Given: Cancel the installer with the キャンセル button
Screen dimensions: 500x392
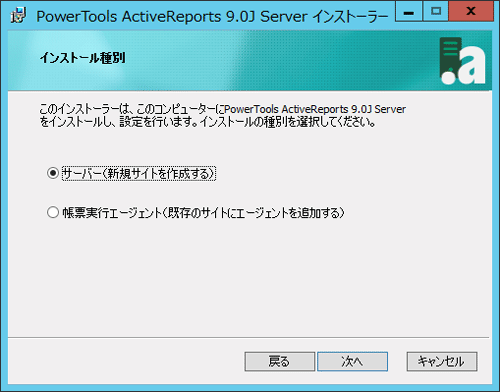Looking at the screenshot, I should [x=442, y=361].
